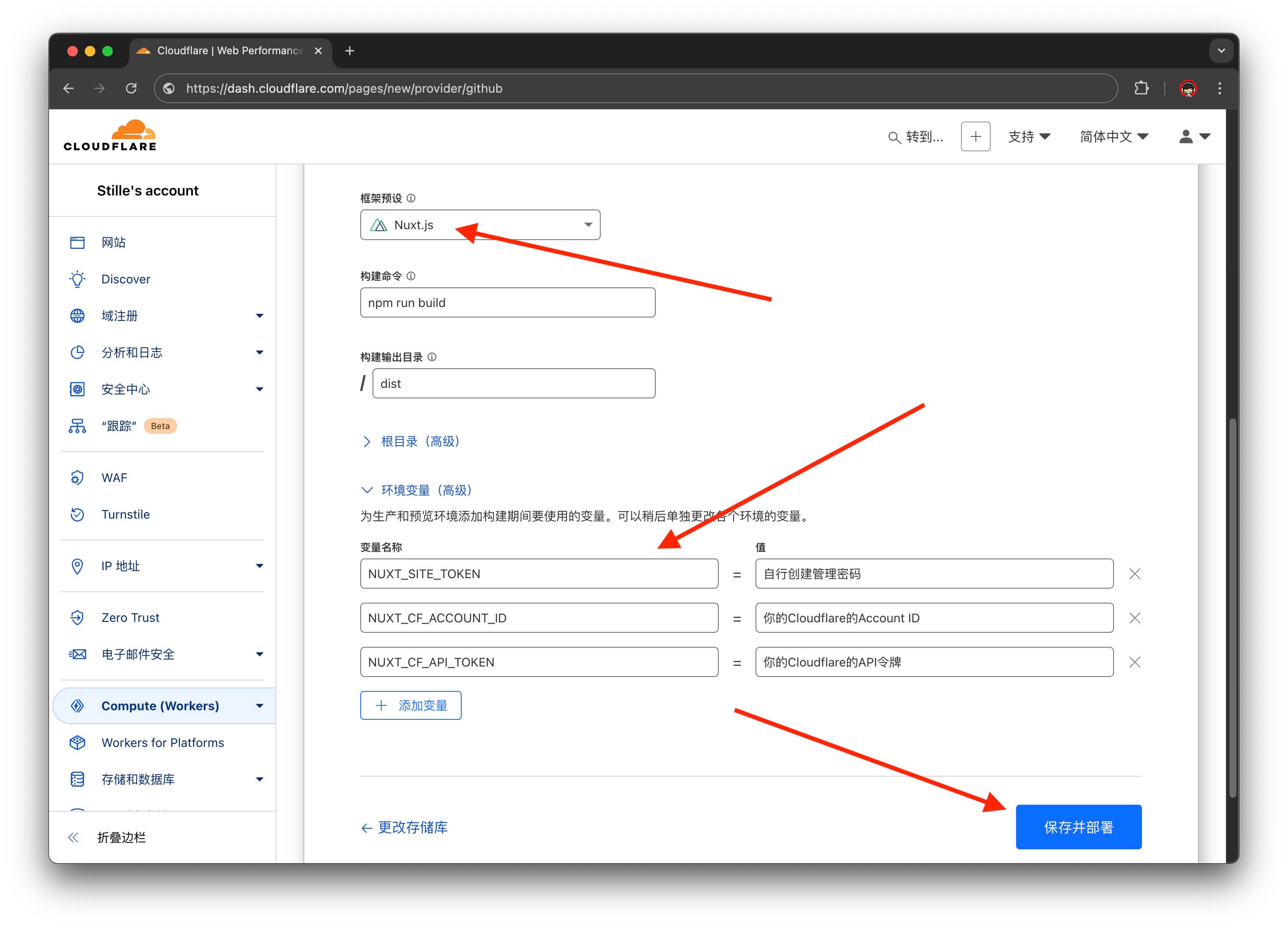Open the 支持 support menu
This screenshot has height=928, width=1288.
(x=1029, y=136)
